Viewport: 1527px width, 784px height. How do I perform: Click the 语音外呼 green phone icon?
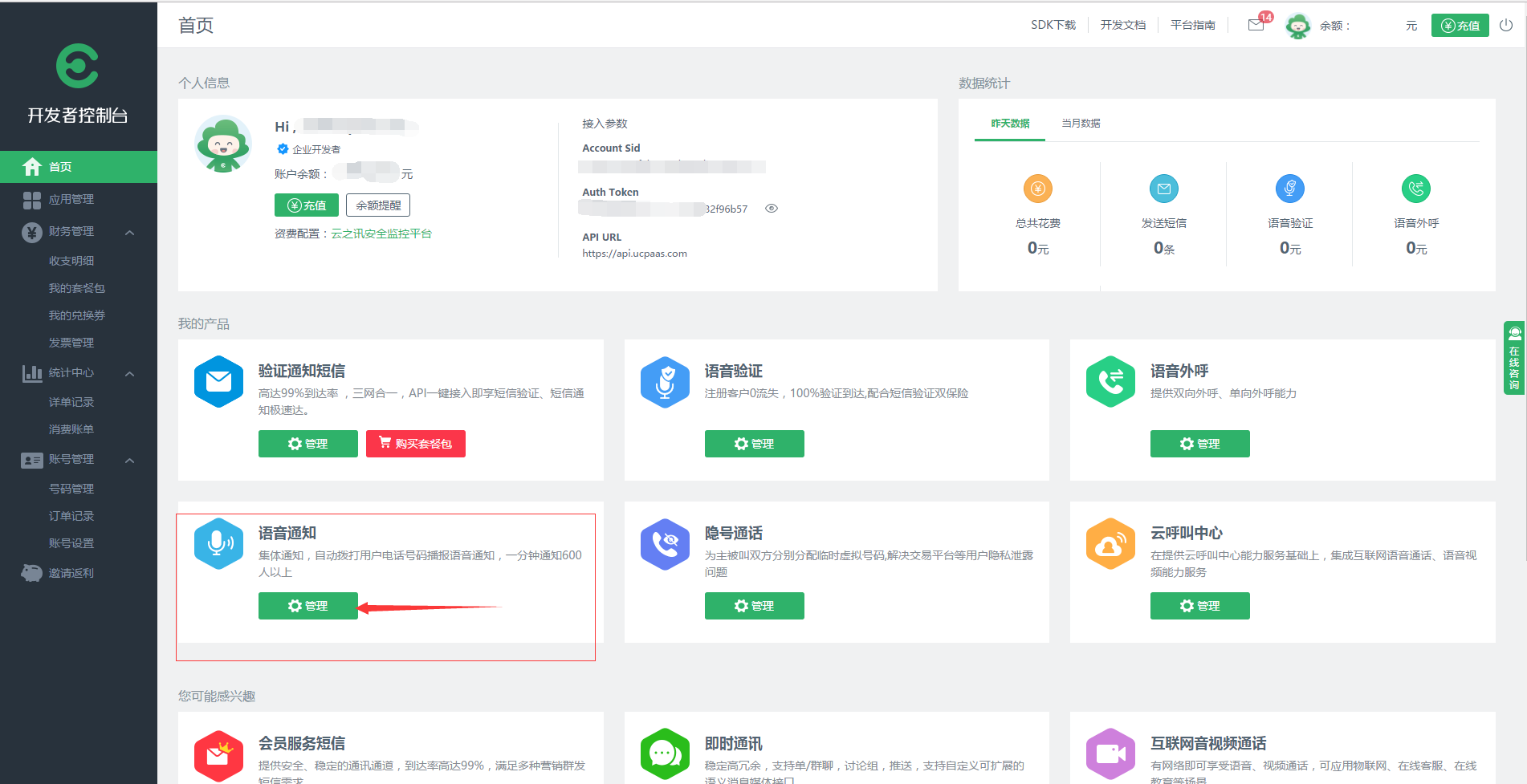[1110, 382]
